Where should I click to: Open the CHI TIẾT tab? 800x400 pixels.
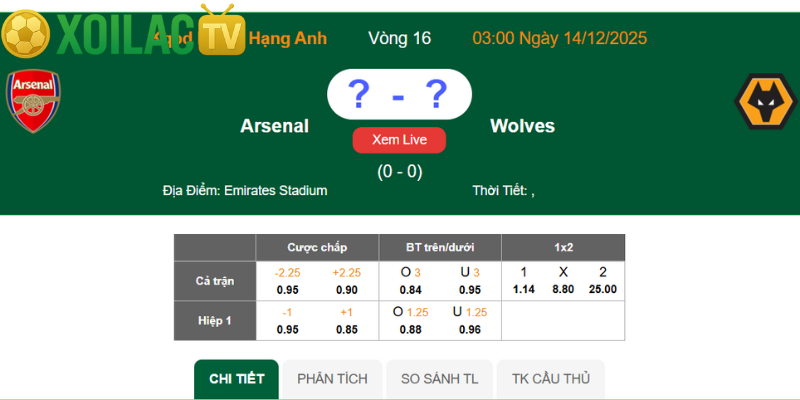[237, 379]
